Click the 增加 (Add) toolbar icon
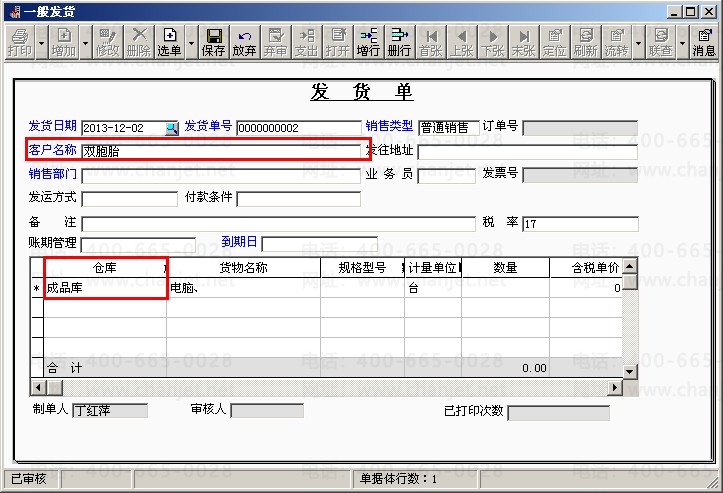Screen dimensions: 723x493 coord(64,42)
